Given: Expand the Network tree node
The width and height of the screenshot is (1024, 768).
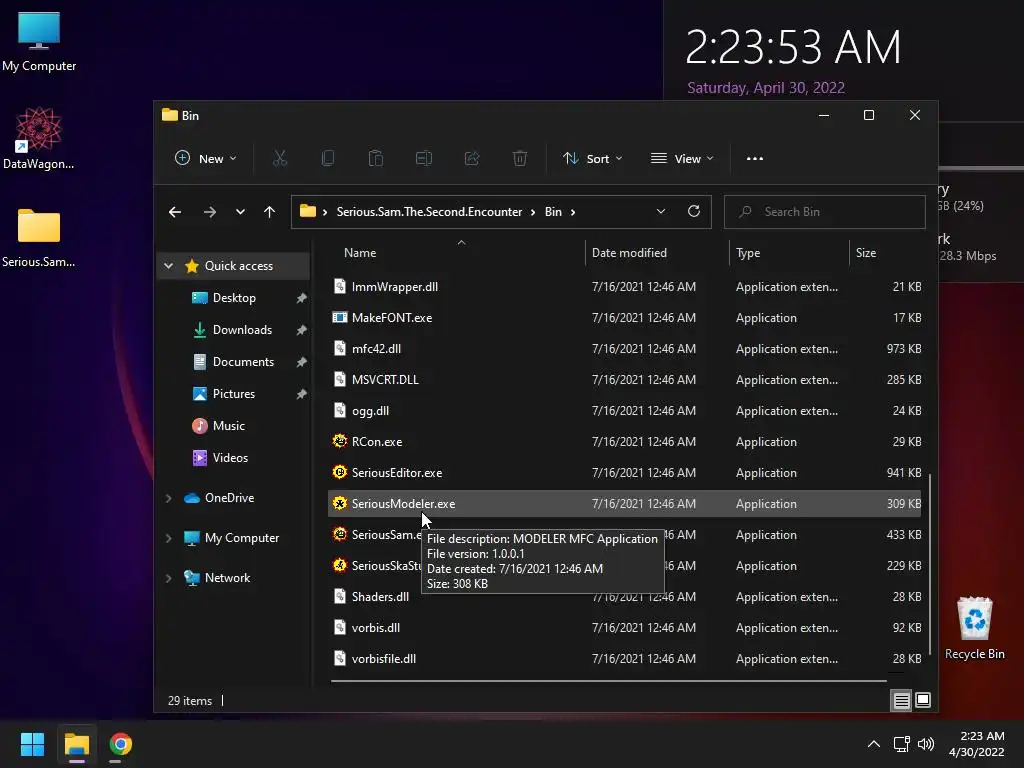Looking at the screenshot, I should pos(168,578).
